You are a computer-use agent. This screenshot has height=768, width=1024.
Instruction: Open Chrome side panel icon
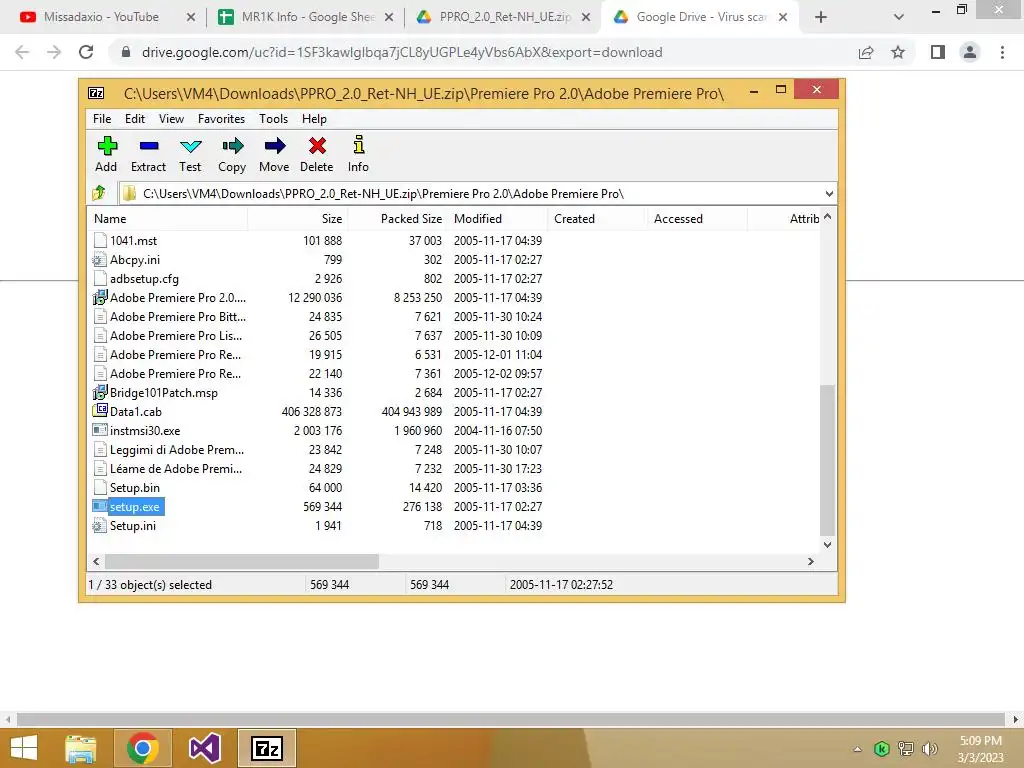938,52
